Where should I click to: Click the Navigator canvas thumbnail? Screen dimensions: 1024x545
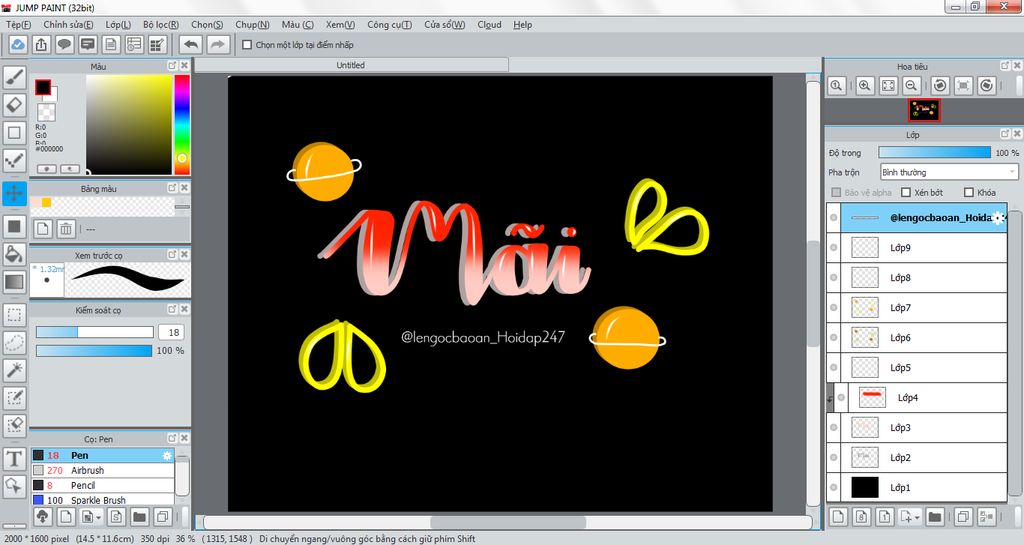(x=924, y=110)
